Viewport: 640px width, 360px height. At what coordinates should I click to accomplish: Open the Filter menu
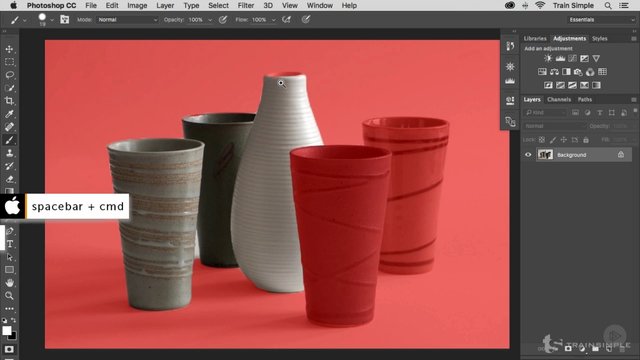(246, 5)
